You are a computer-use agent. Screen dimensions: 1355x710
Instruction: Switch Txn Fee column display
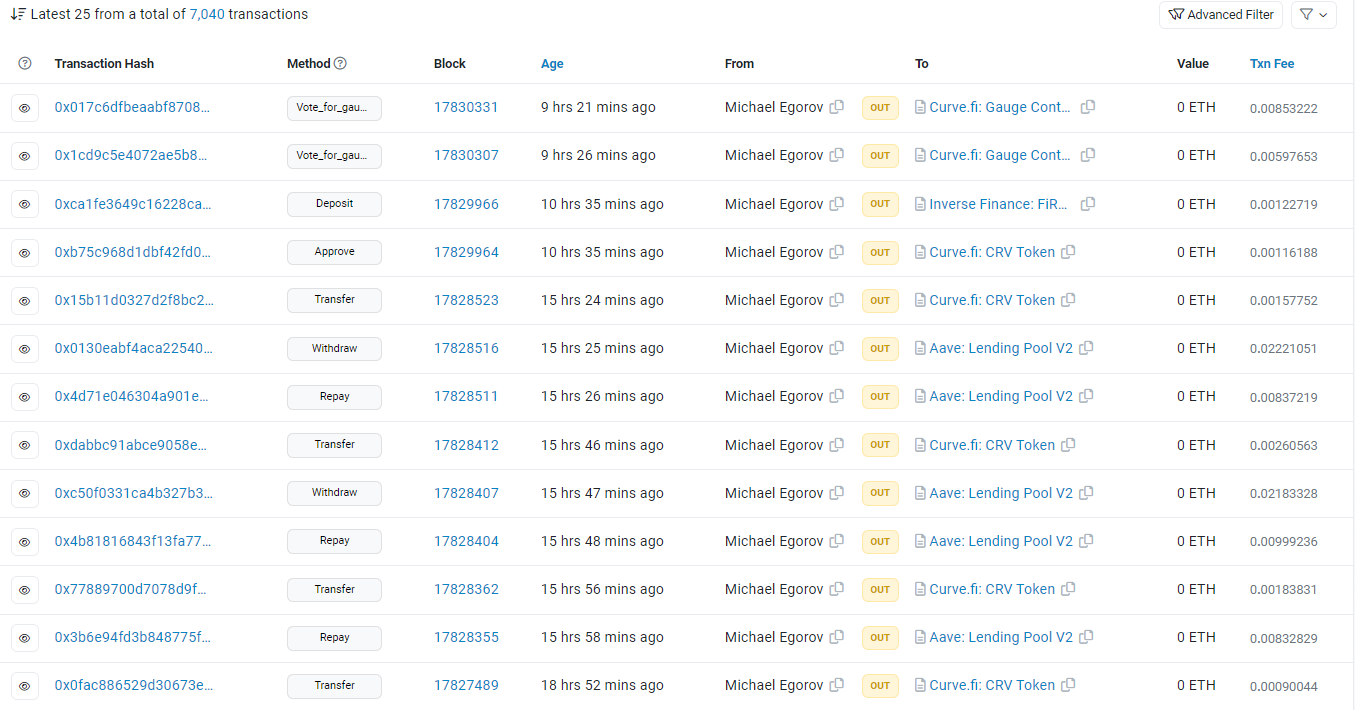pos(1272,63)
